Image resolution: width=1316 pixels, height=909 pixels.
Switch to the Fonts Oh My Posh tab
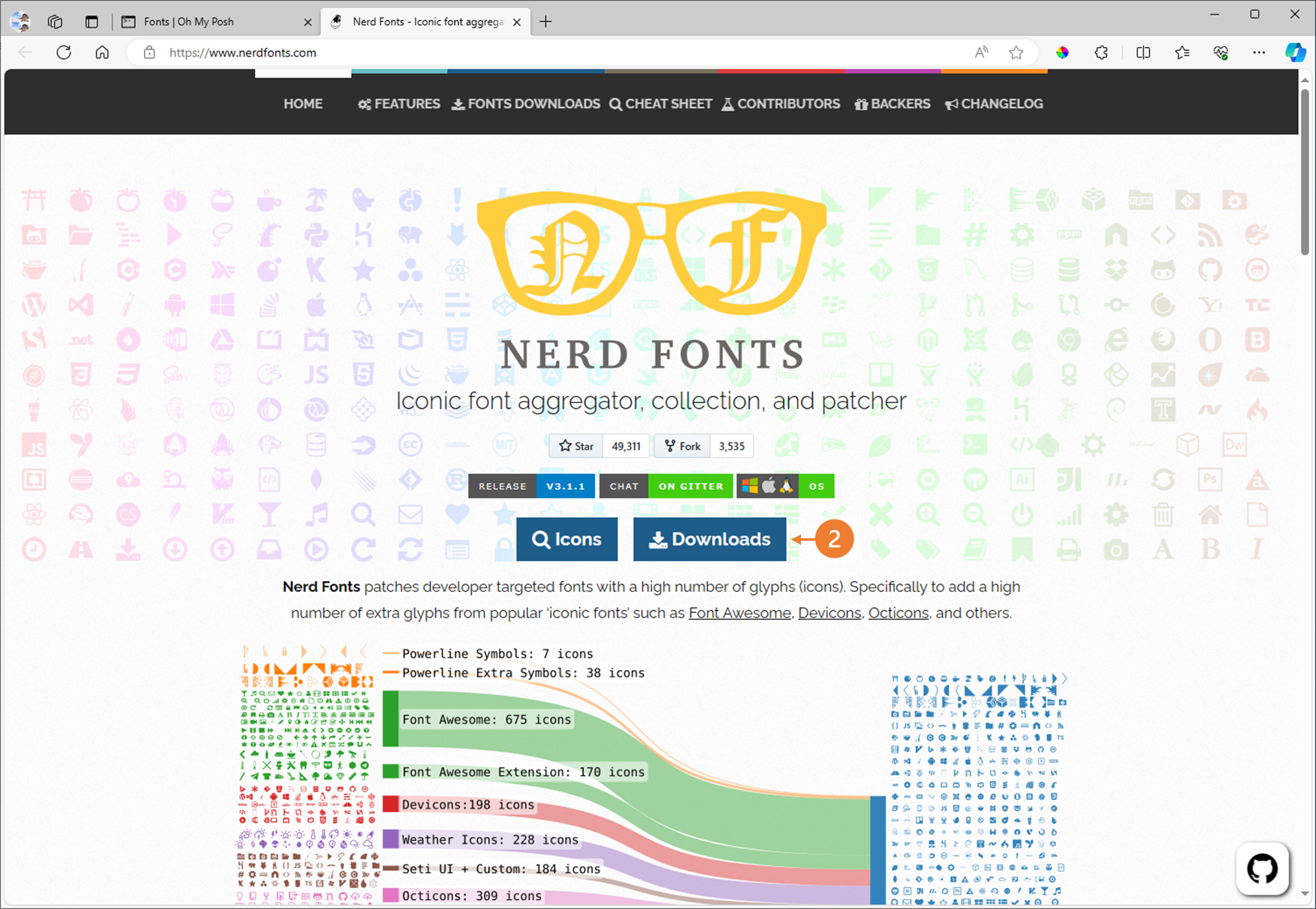tap(215, 22)
